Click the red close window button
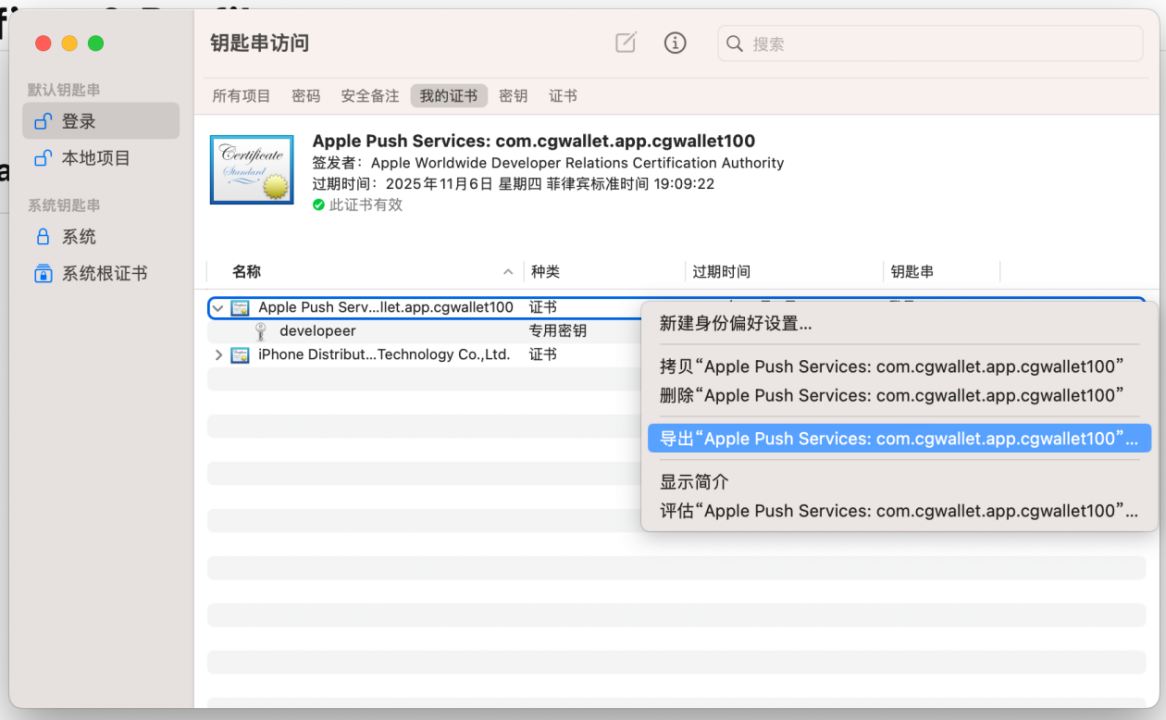The height and width of the screenshot is (720, 1166). (43, 43)
